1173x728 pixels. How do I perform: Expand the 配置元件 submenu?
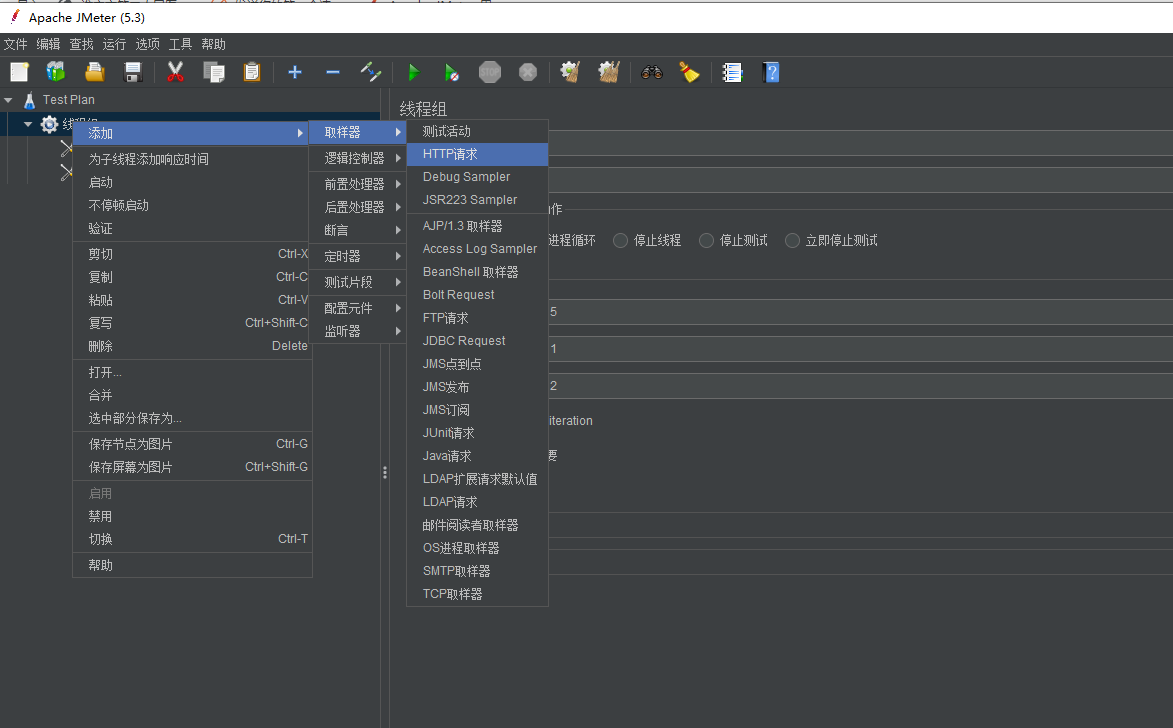coord(358,308)
